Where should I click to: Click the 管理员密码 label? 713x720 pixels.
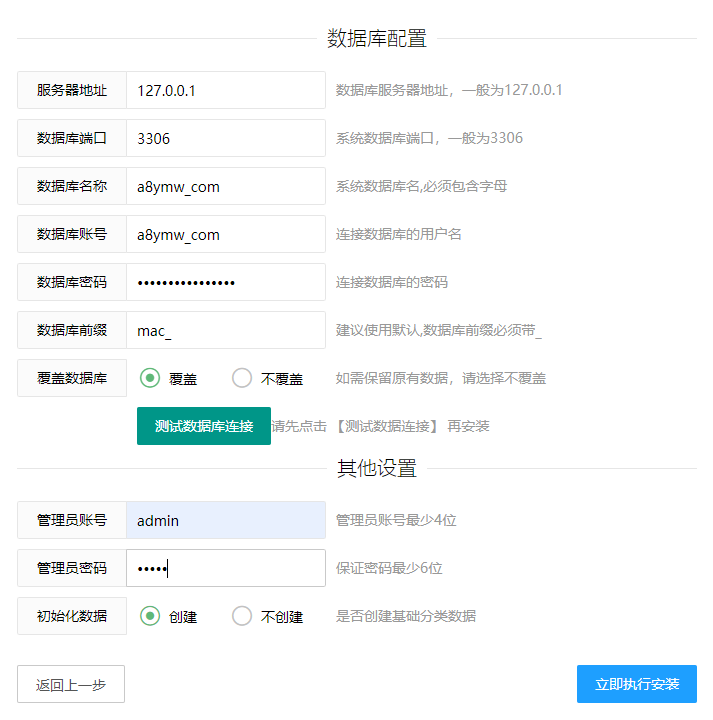(72, 568)
